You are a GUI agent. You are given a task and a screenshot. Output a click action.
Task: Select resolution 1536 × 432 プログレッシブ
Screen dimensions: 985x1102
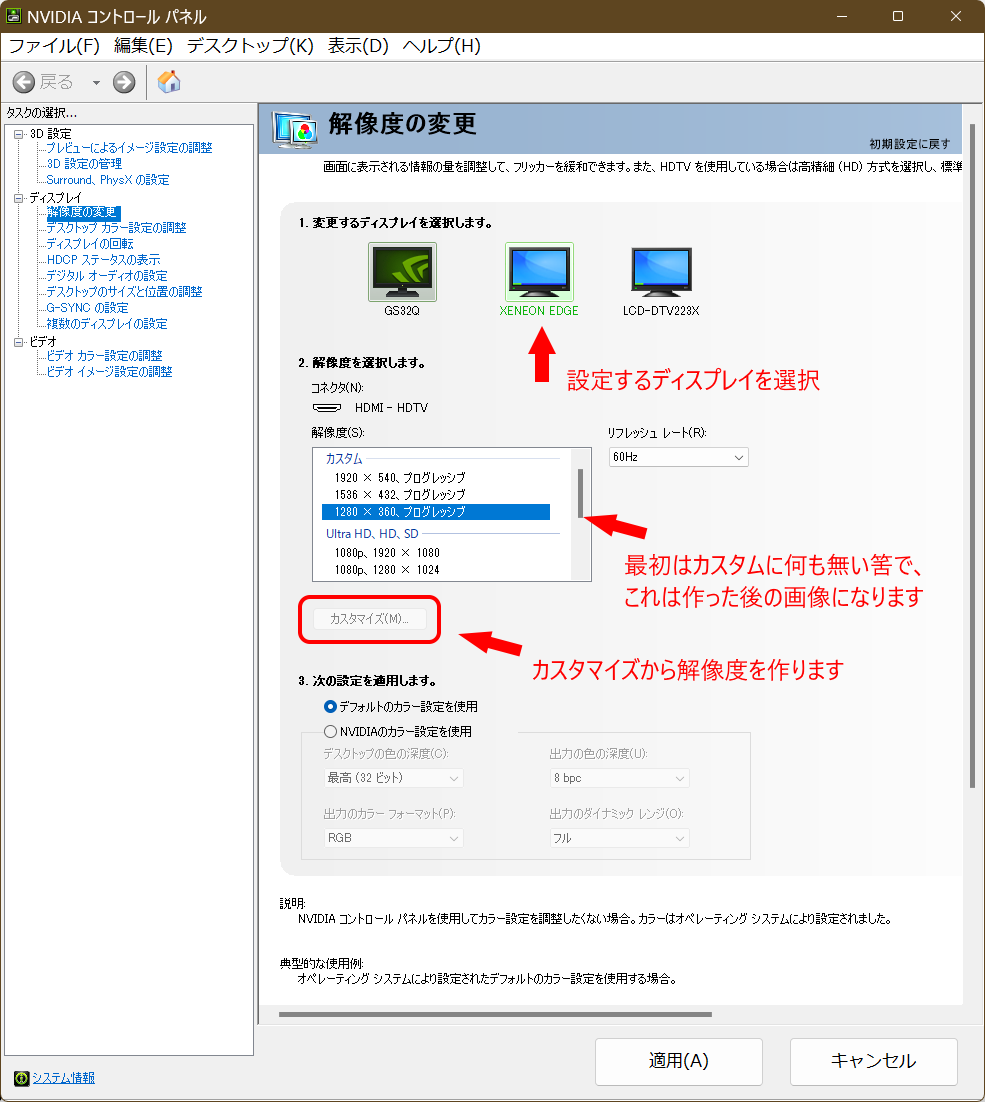[436, 495]
